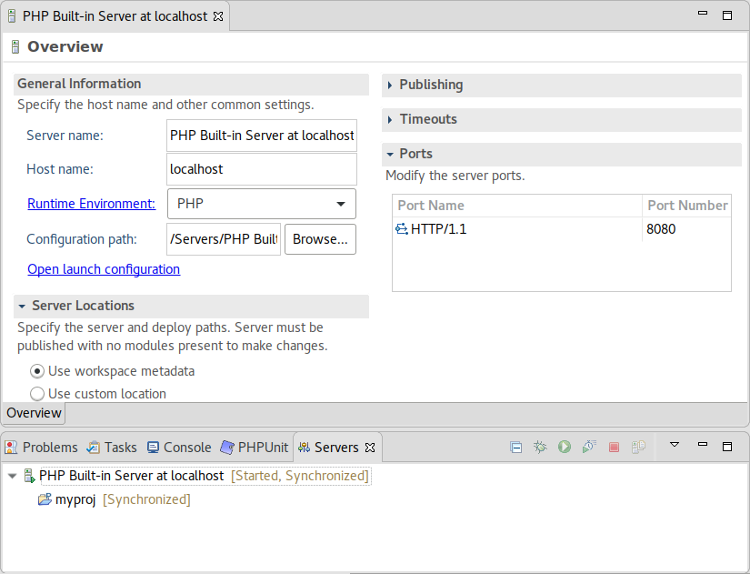
Task: Click the Problems view icon
Action: point(11,447)
